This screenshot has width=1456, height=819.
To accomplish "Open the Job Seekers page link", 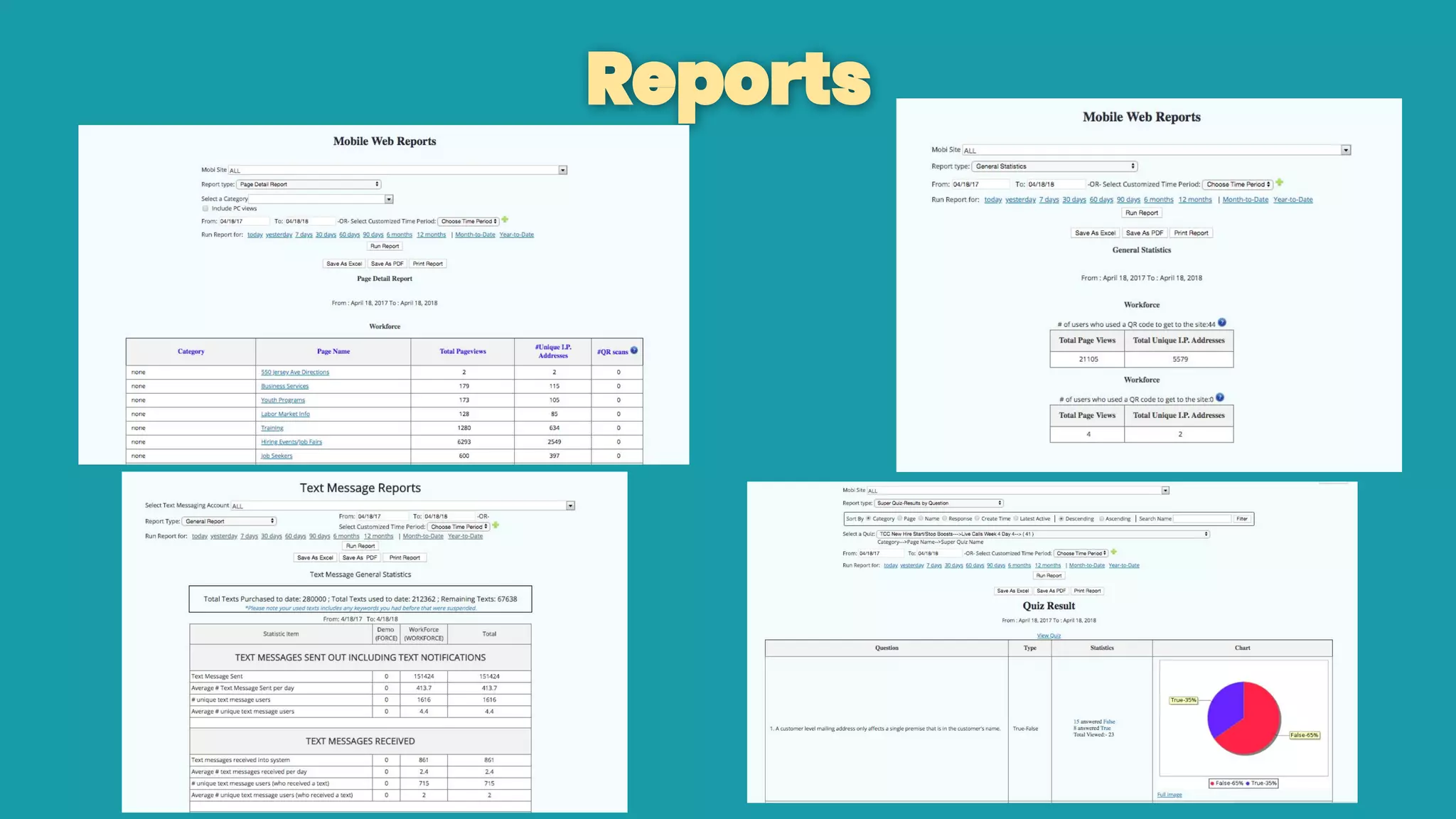I will tap(277, 456).
